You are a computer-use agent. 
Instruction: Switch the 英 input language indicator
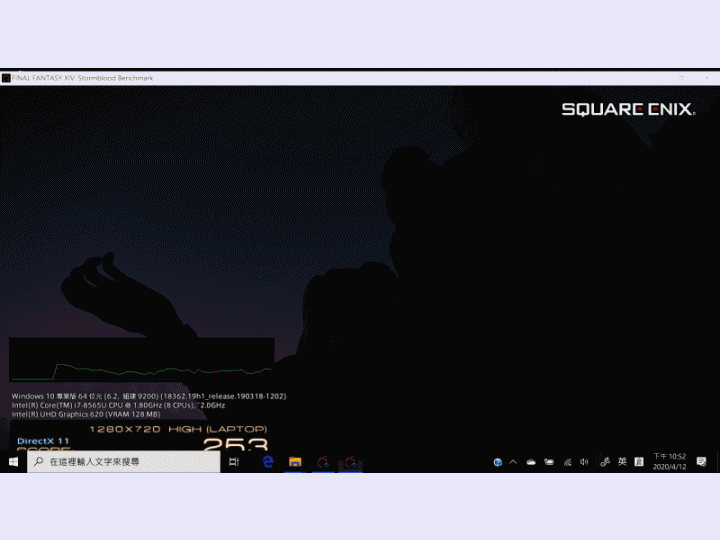coord(622,461)
